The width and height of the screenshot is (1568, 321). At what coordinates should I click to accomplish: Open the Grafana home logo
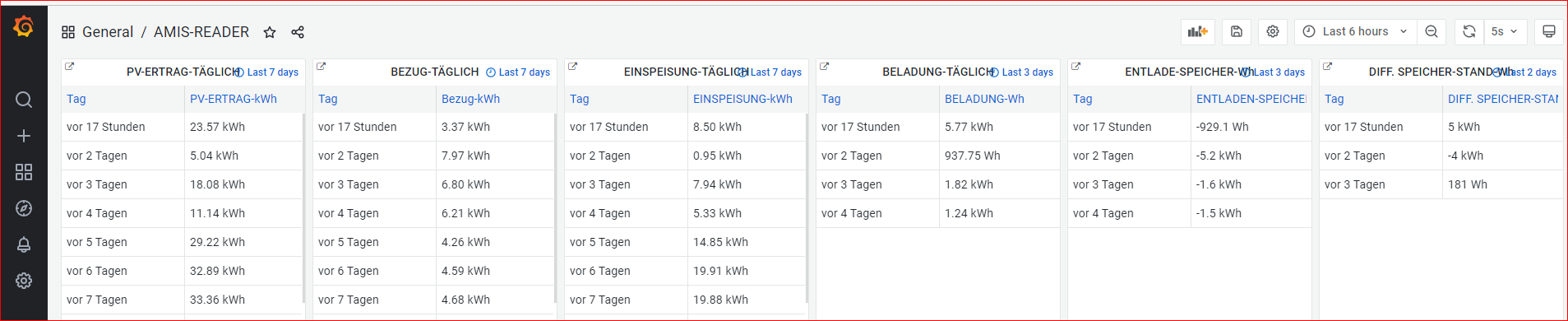coord(24,27)
